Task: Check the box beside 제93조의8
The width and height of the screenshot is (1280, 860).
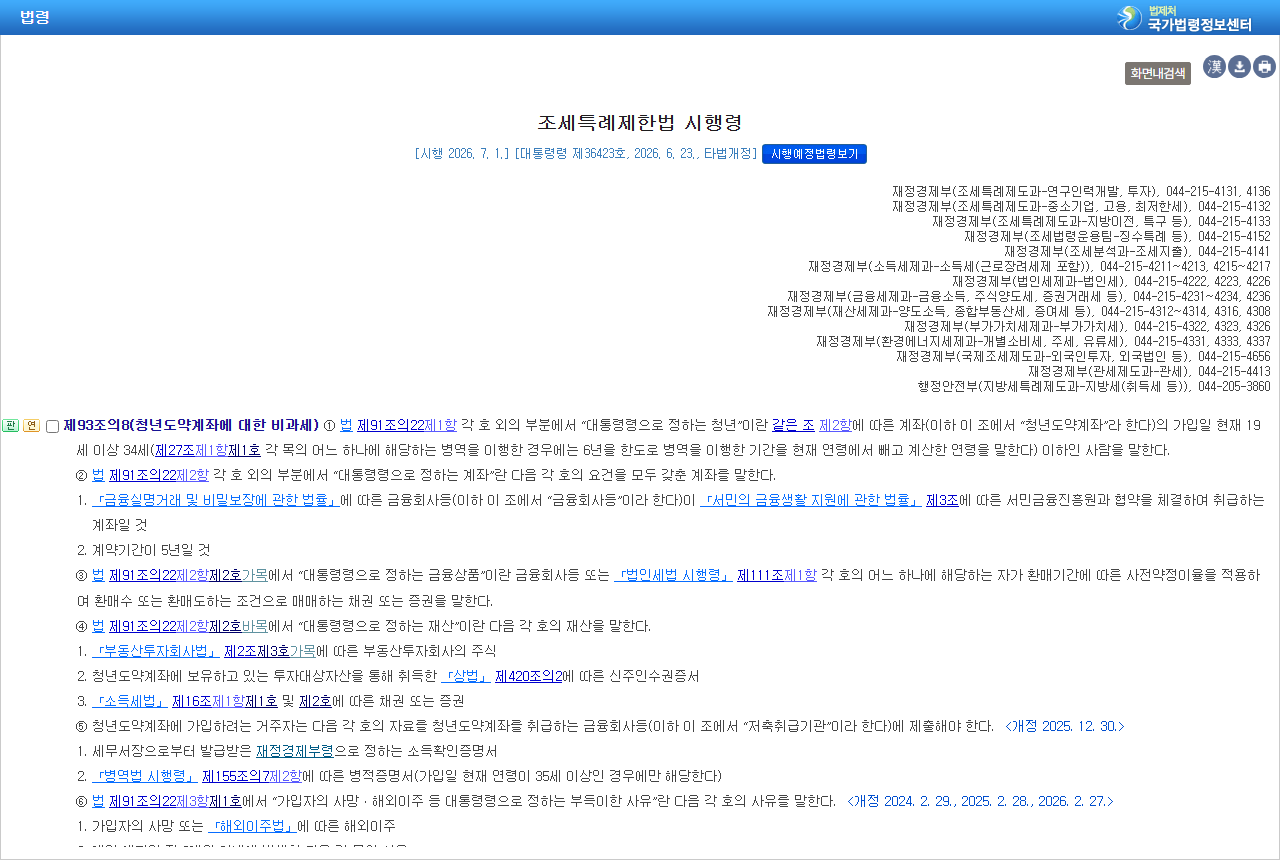Action: click(53, 427)
